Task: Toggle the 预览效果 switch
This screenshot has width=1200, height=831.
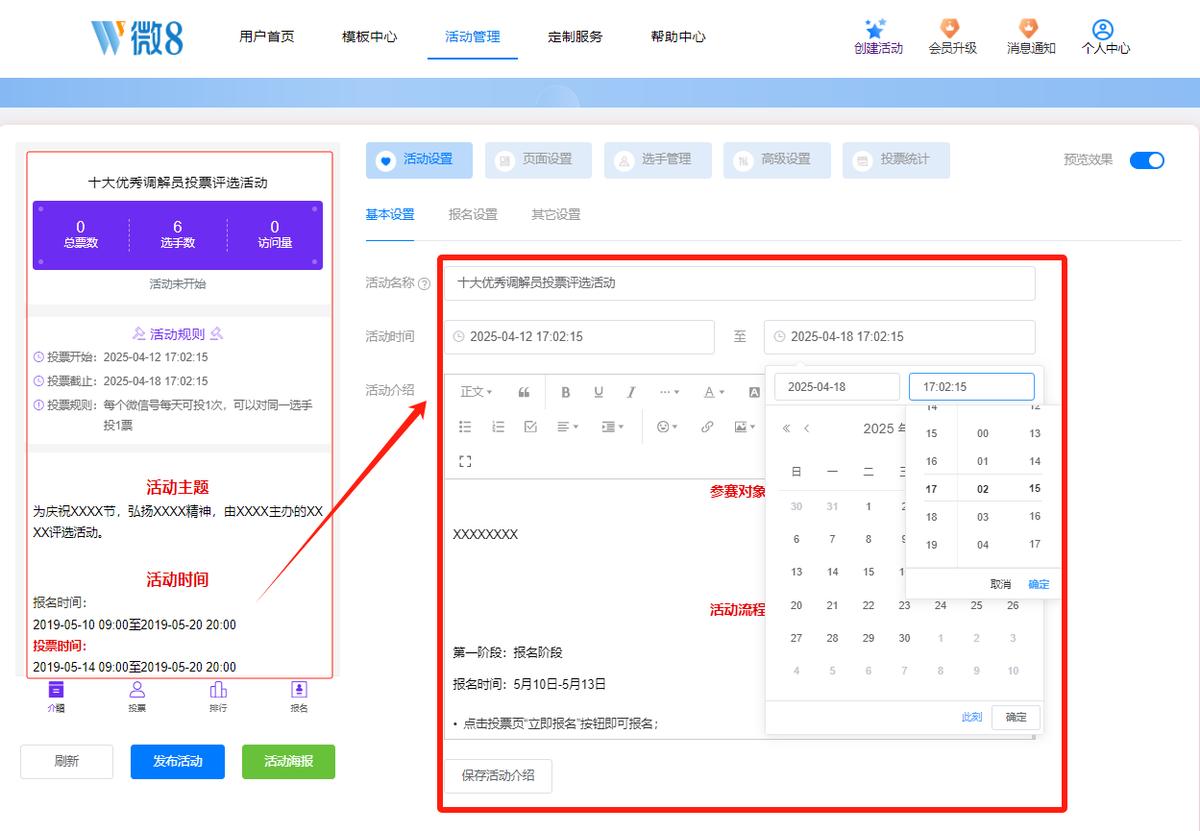Action: (1147, 160)
